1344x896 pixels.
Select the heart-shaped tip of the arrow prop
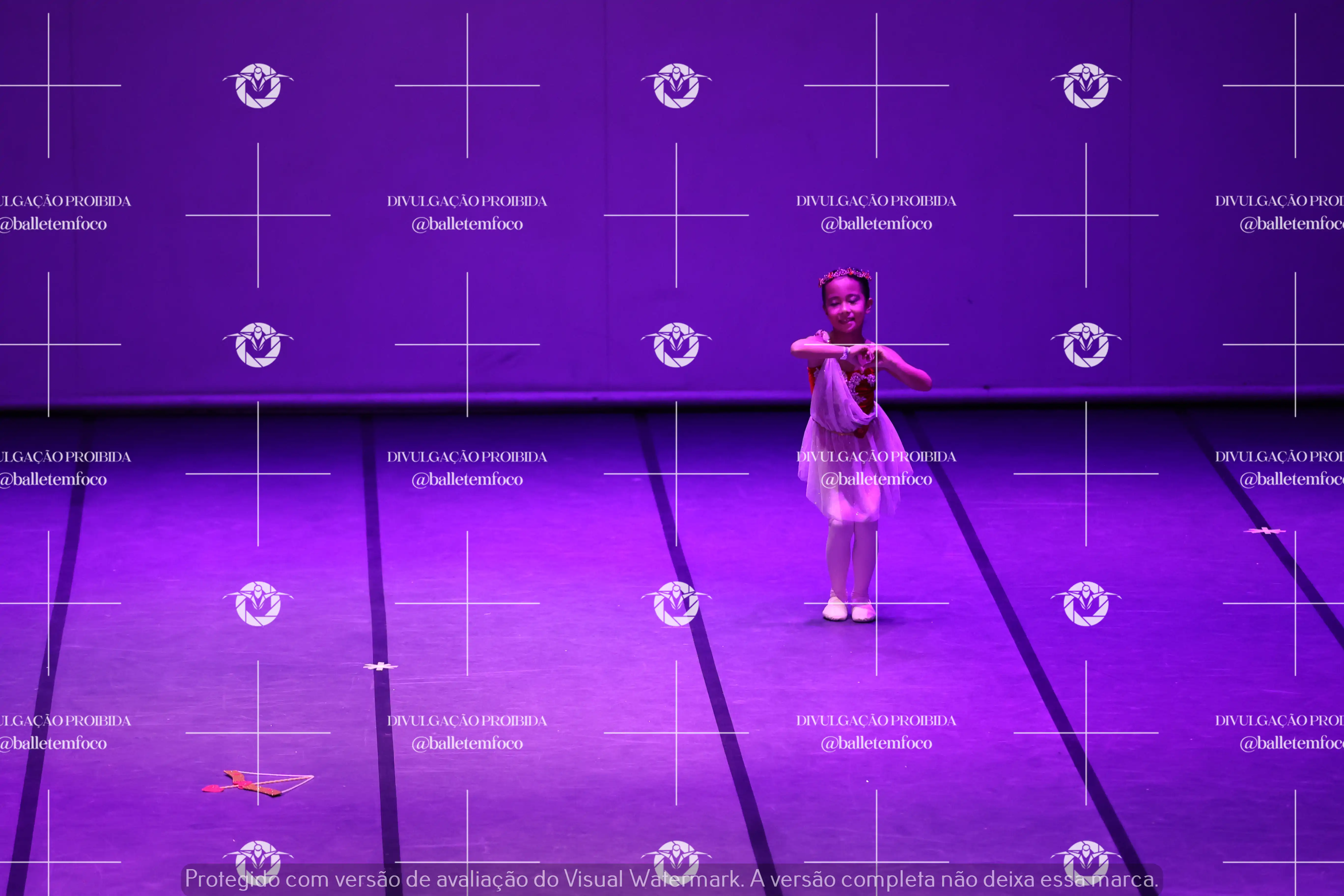[x=212, y=789]
